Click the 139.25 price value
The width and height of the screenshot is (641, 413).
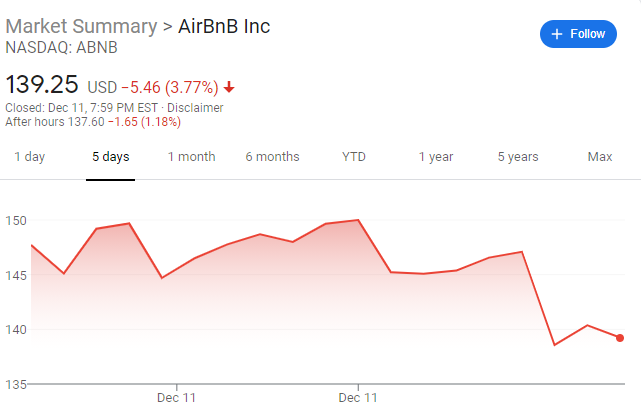42,84
